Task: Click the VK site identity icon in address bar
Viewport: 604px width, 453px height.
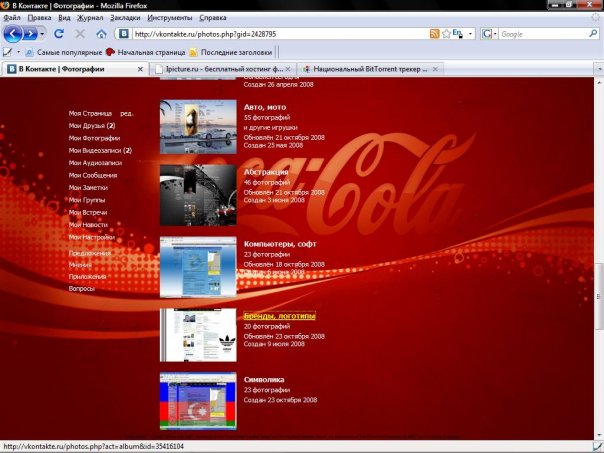Action: (124, 34)
